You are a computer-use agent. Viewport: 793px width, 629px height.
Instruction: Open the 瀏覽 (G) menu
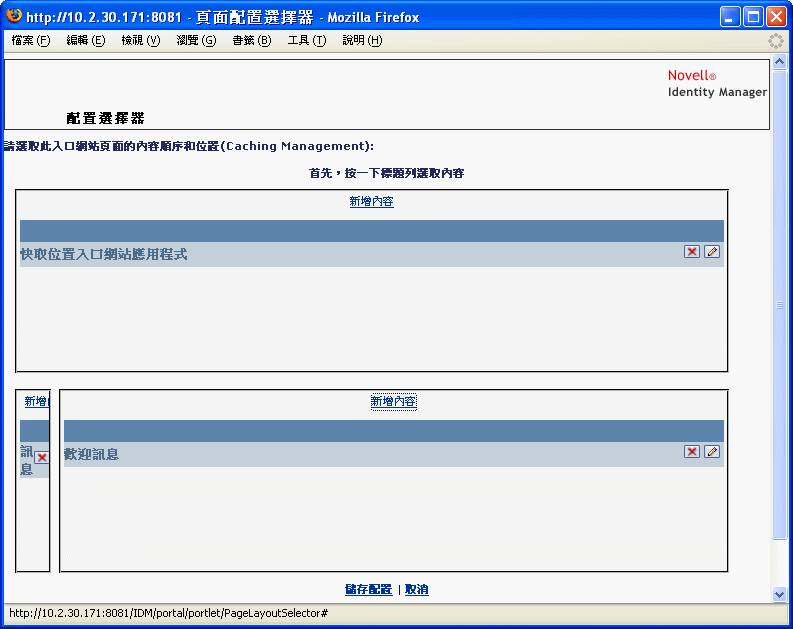(x=196, y=40)
